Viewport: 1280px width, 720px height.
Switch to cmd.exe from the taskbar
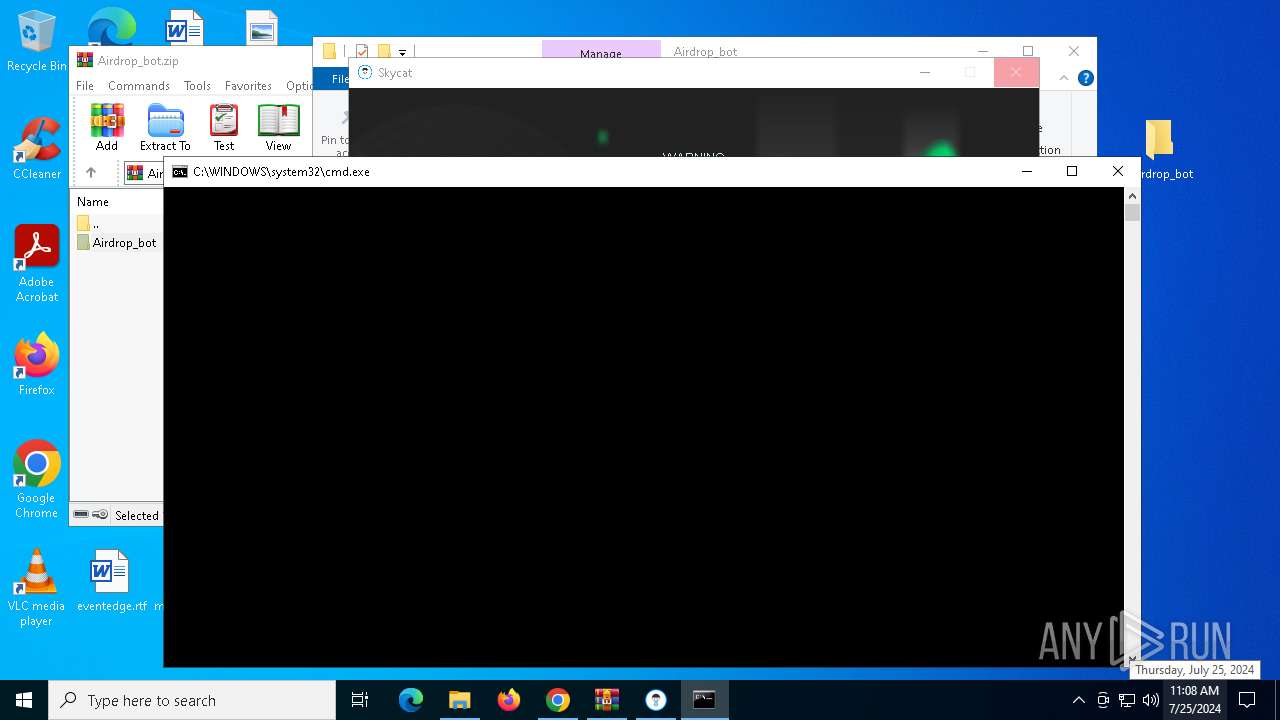(x=705, y=700)
